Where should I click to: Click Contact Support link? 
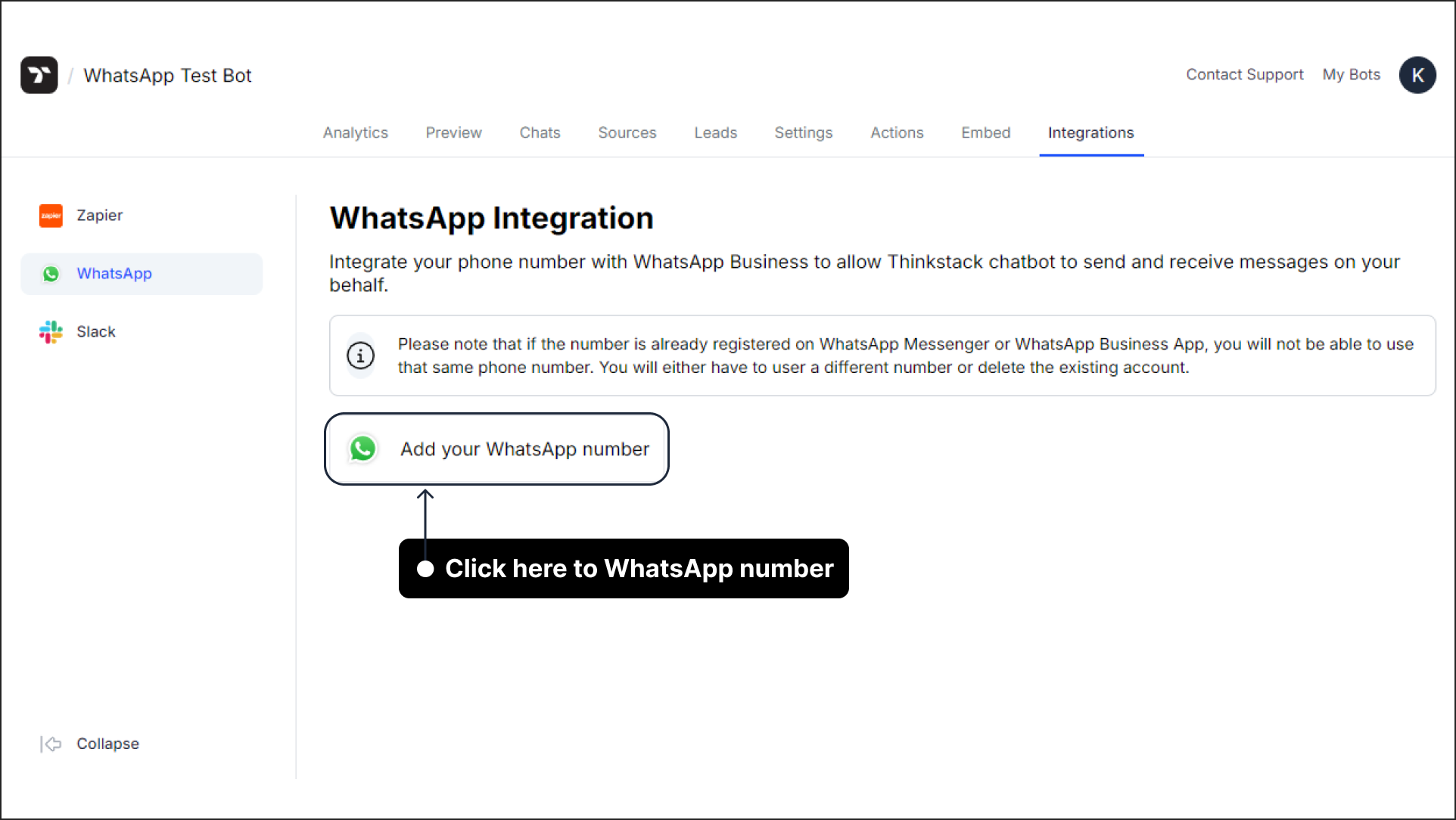1244,75
